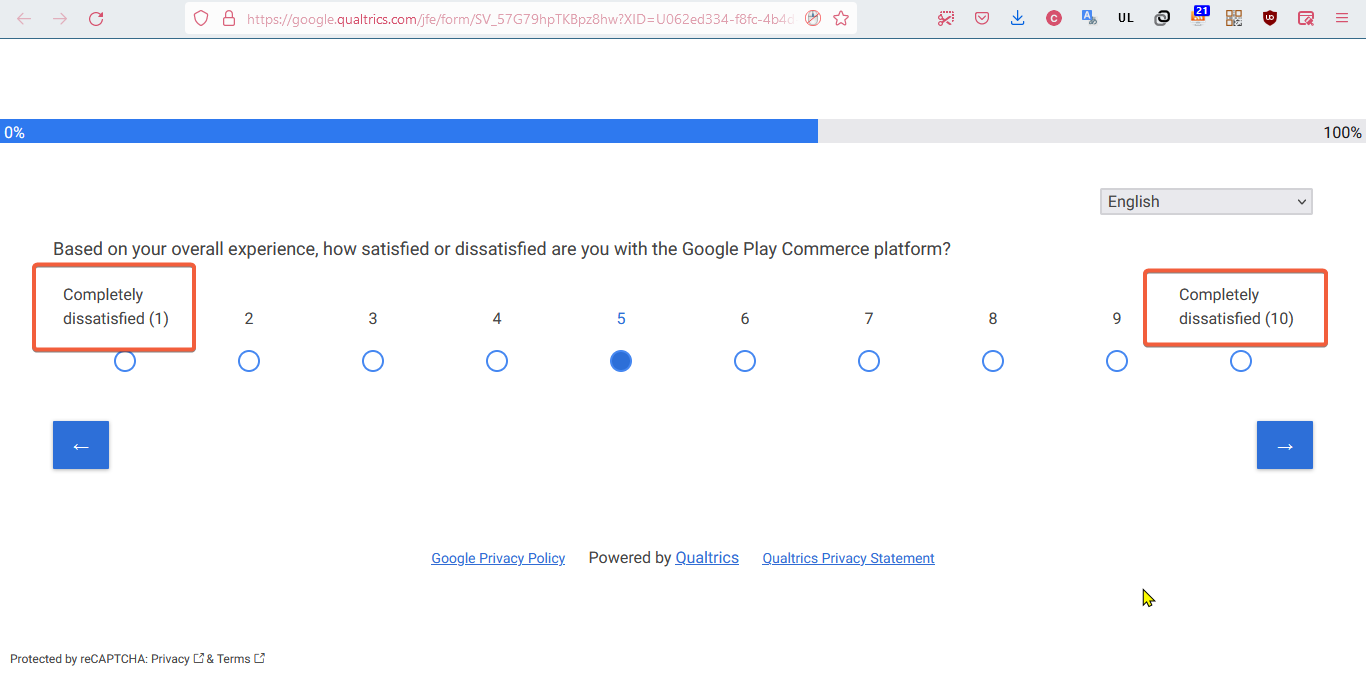Open the browser Downloads panel
The image size is (1366, 677).
point(1018,18)
